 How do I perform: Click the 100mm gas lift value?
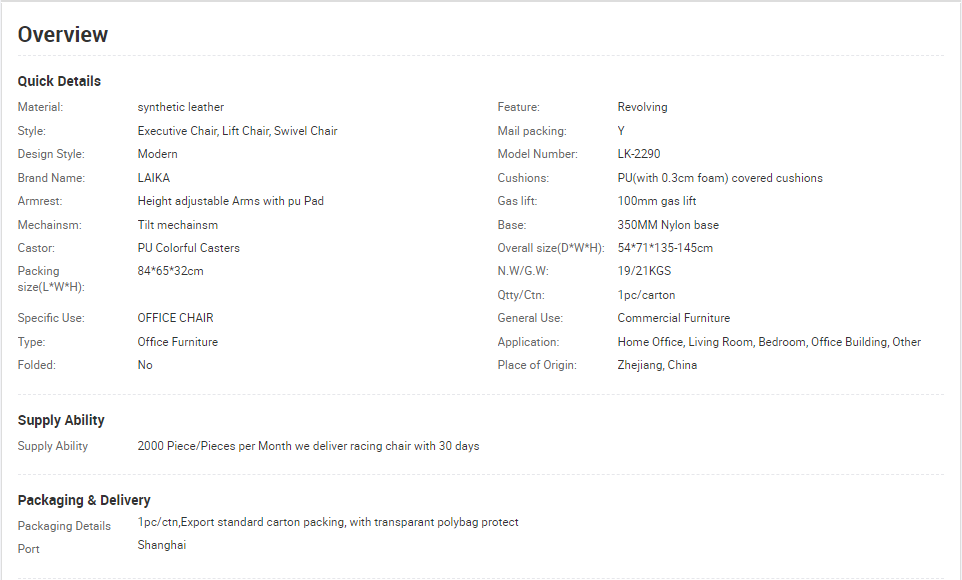[x=656, y=201]
